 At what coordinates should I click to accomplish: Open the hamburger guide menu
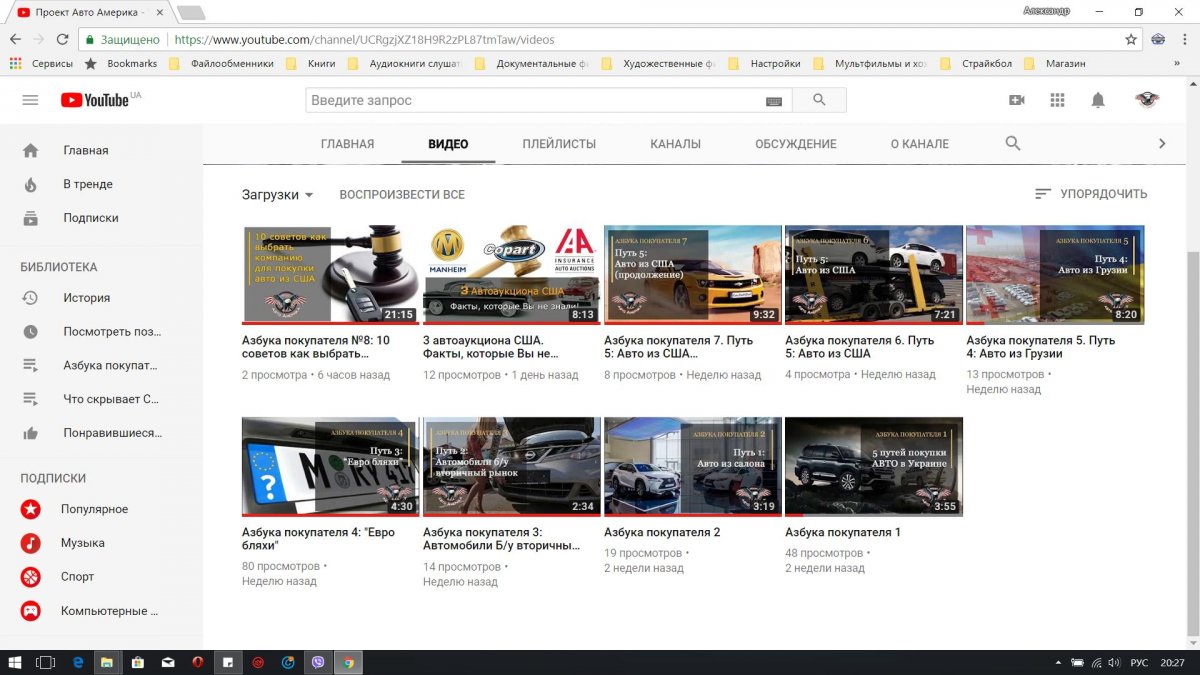pyautogui.click(x=30, y=100)
